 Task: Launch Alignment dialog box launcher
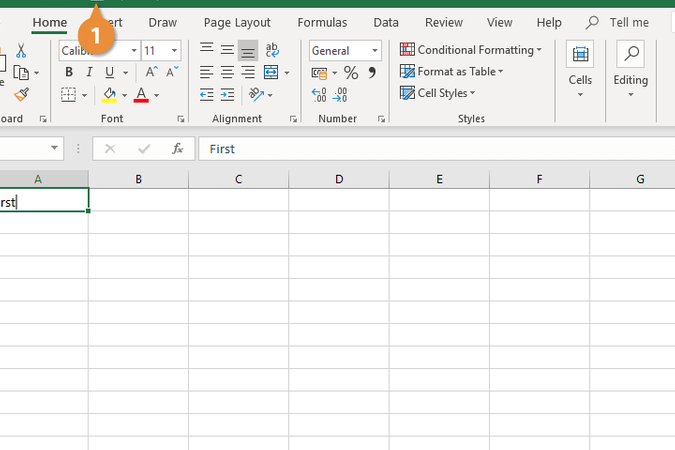(293, 119)
